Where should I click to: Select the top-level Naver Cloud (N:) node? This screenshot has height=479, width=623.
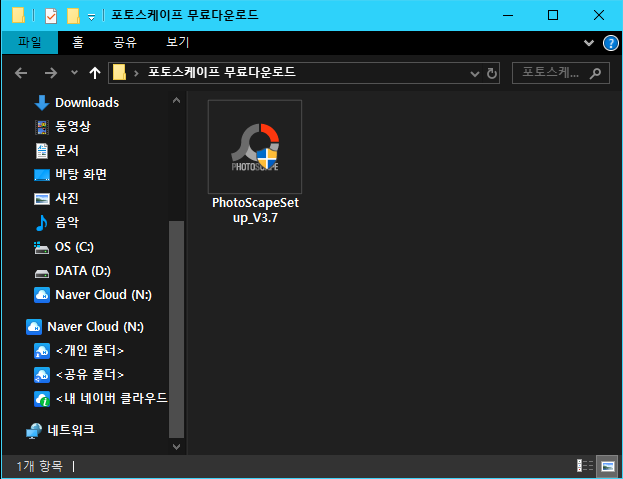click(x=95, y=326)
